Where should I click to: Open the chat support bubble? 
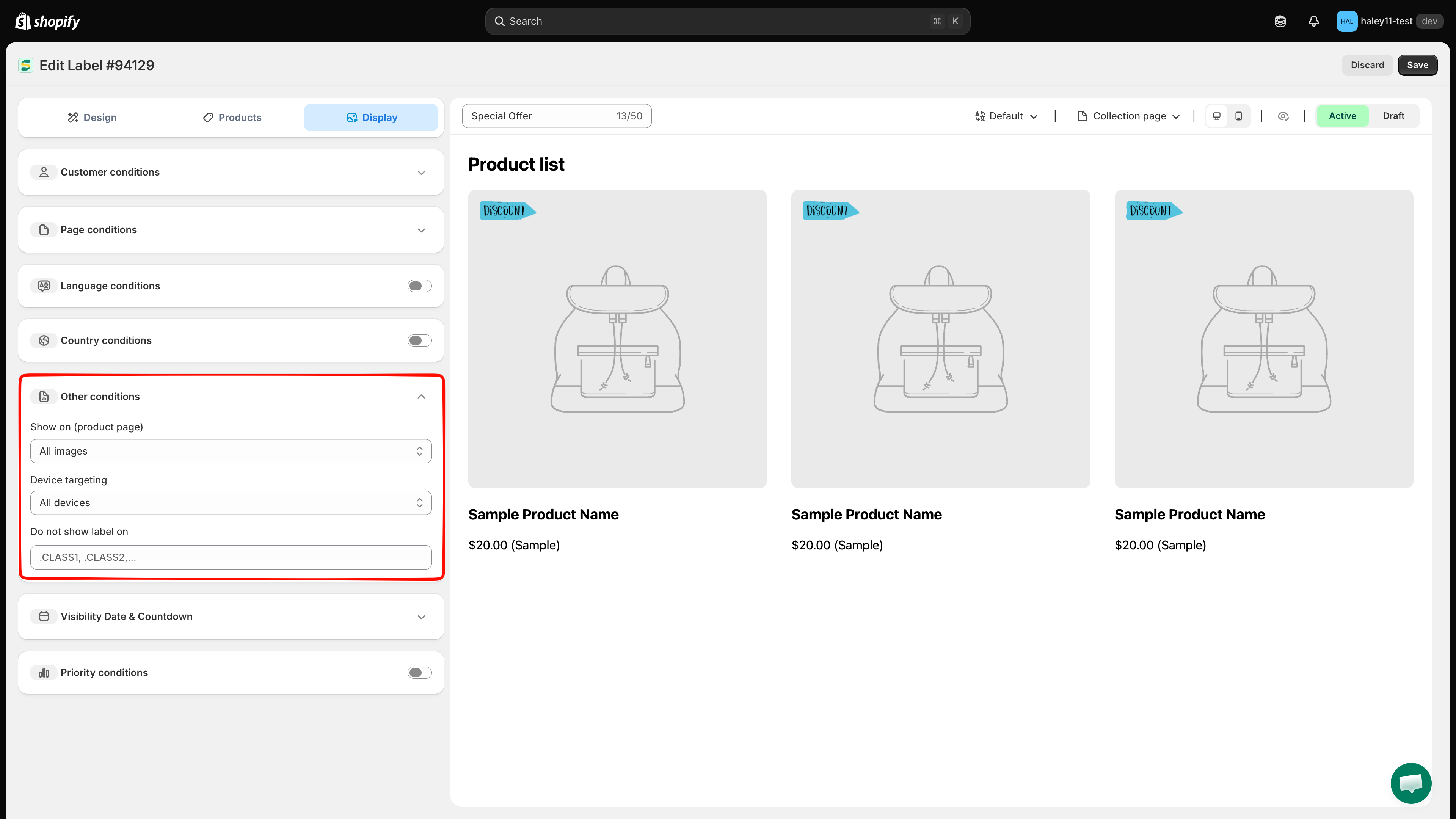pos(1411,783)
